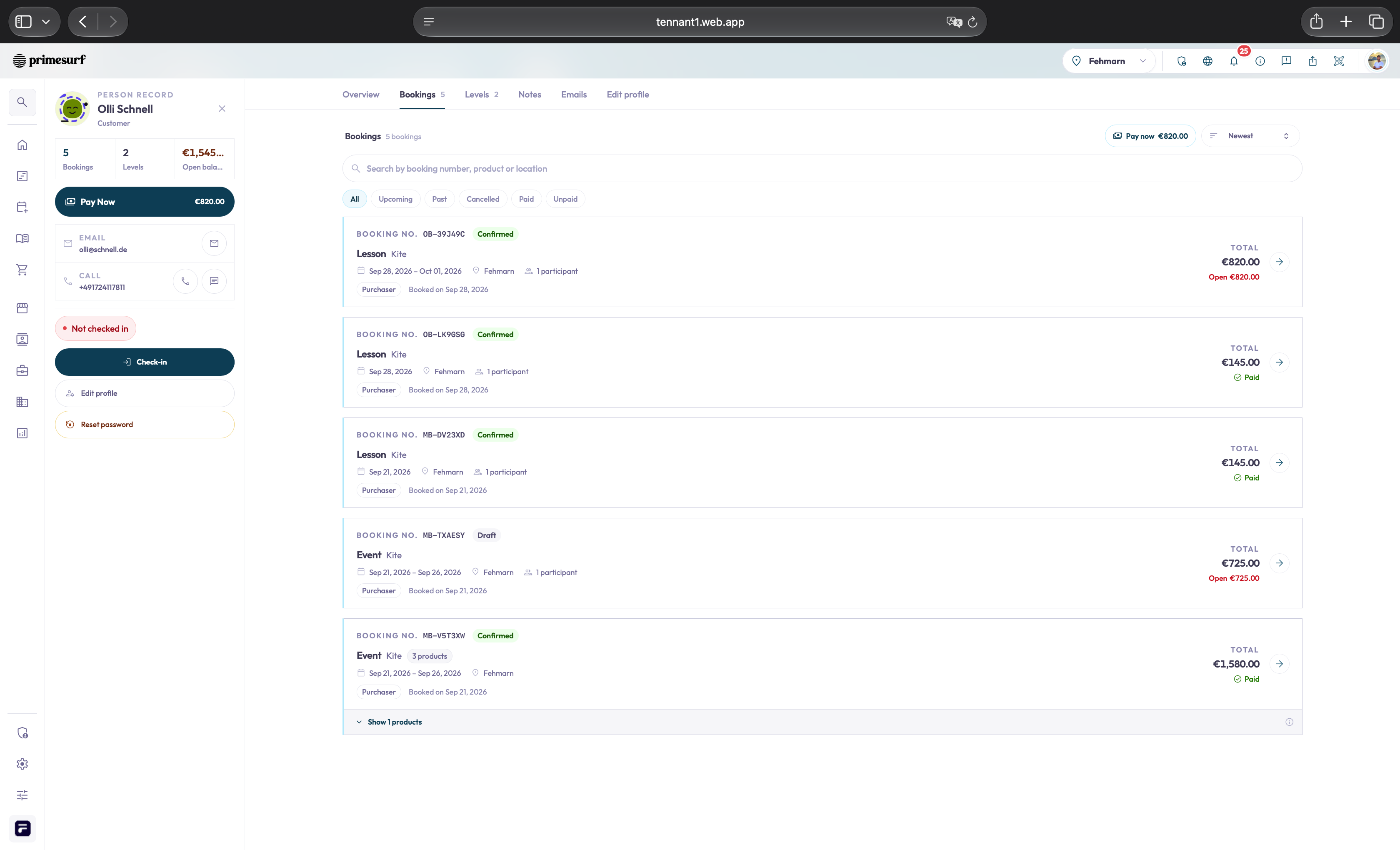The height and width of the screenshot is (850, 1400).
Task: Send email to olli@schnell.de via envelope icon
Action: [x=214, y=243]
